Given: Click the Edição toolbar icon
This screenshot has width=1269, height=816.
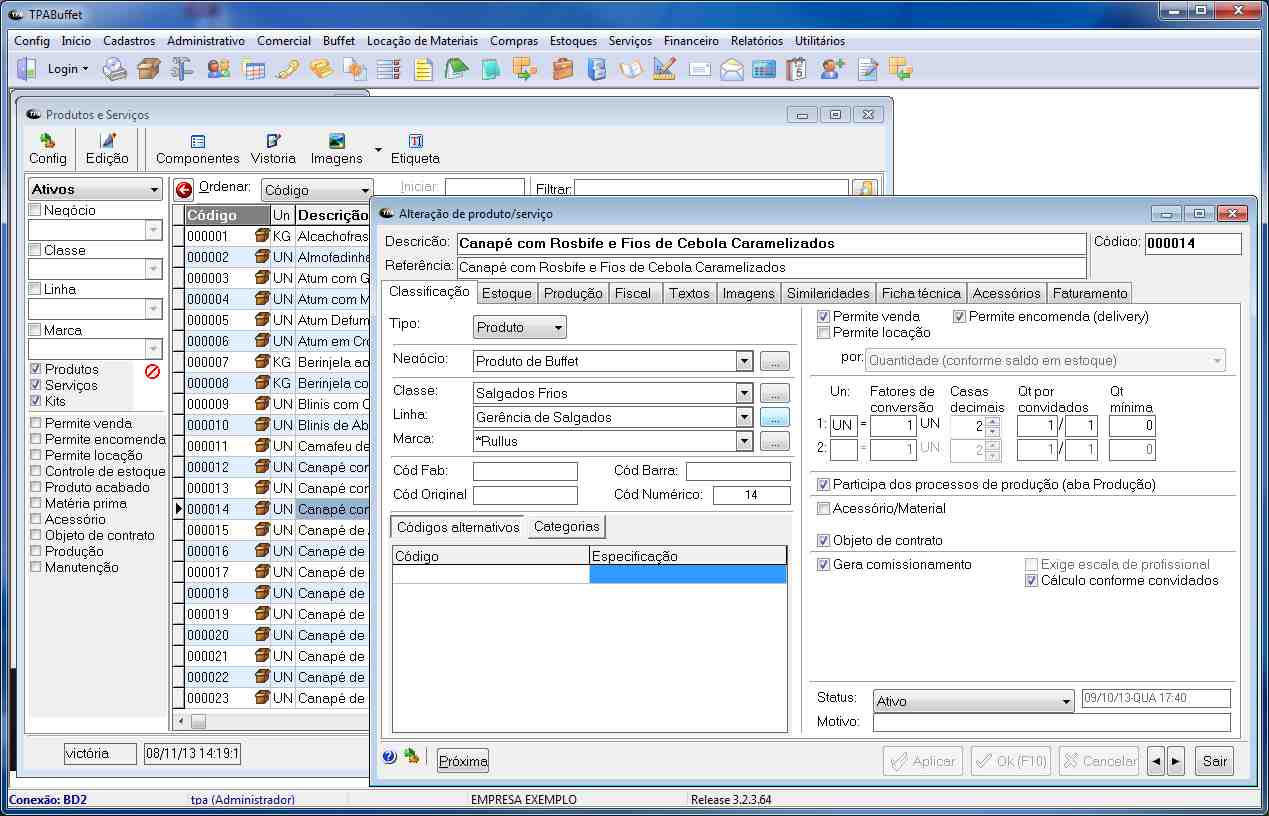Looking at the screenshot, I should 107,149.
